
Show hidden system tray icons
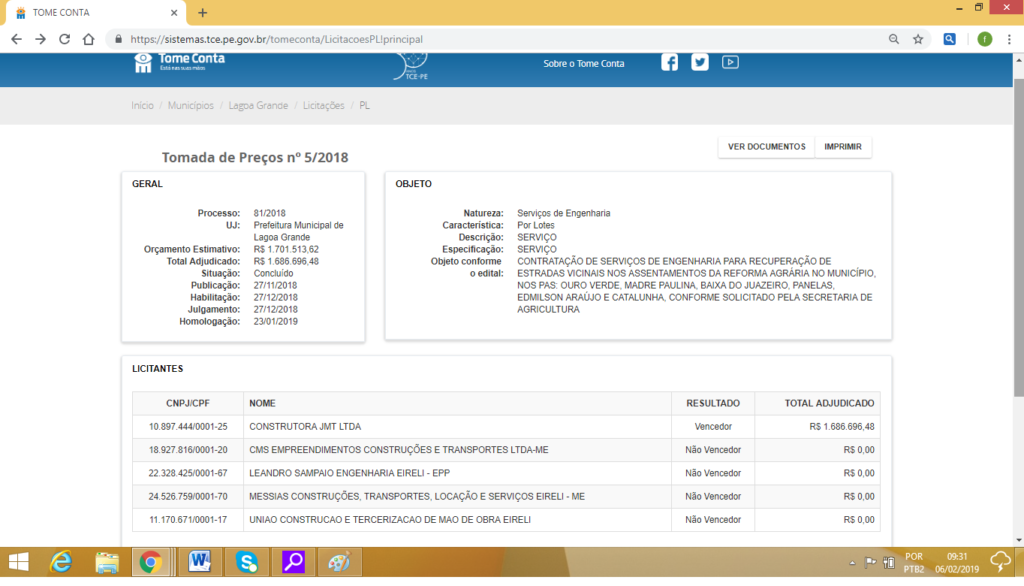coord(851,563)
